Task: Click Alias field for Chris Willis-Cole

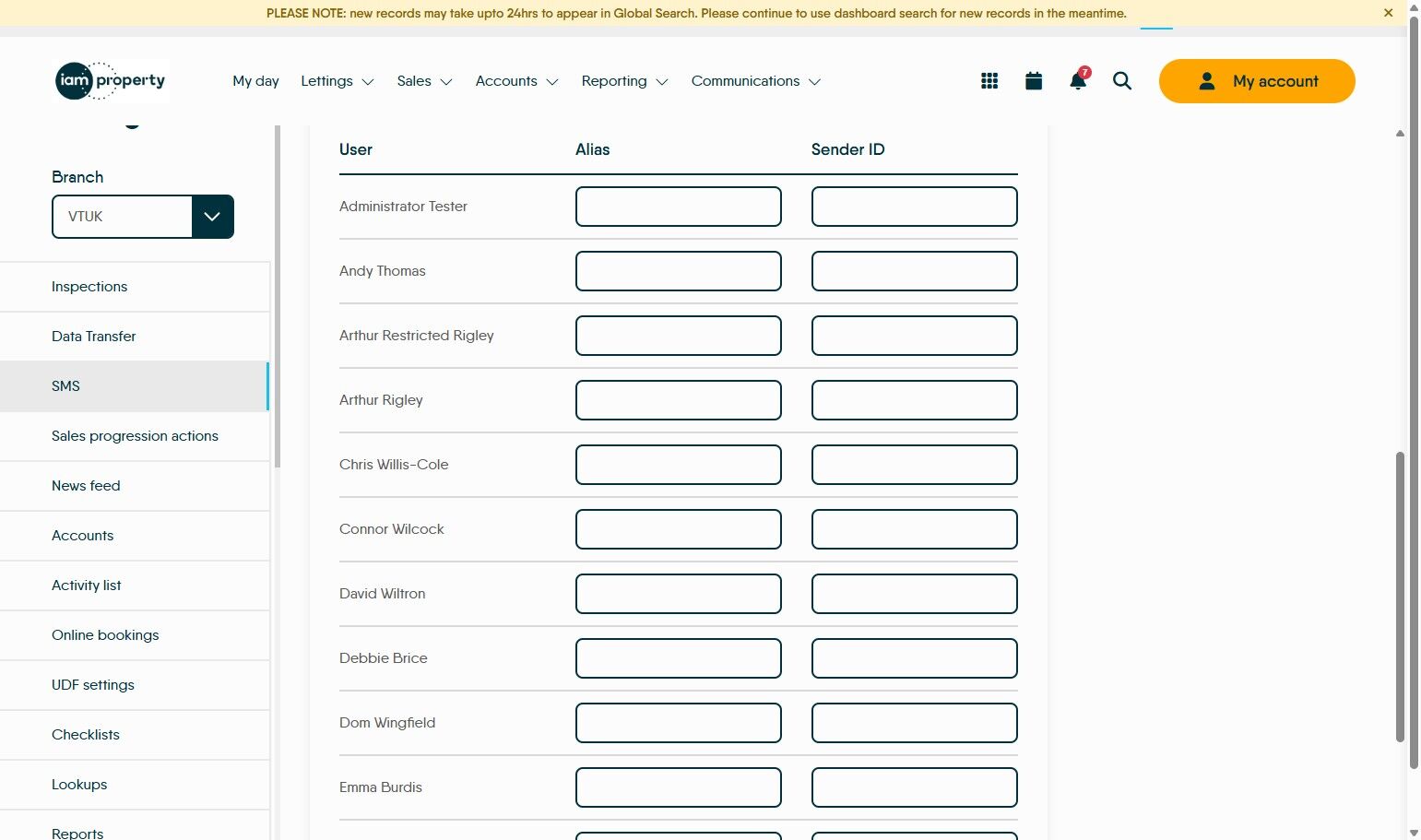Action: coord(679,465)
